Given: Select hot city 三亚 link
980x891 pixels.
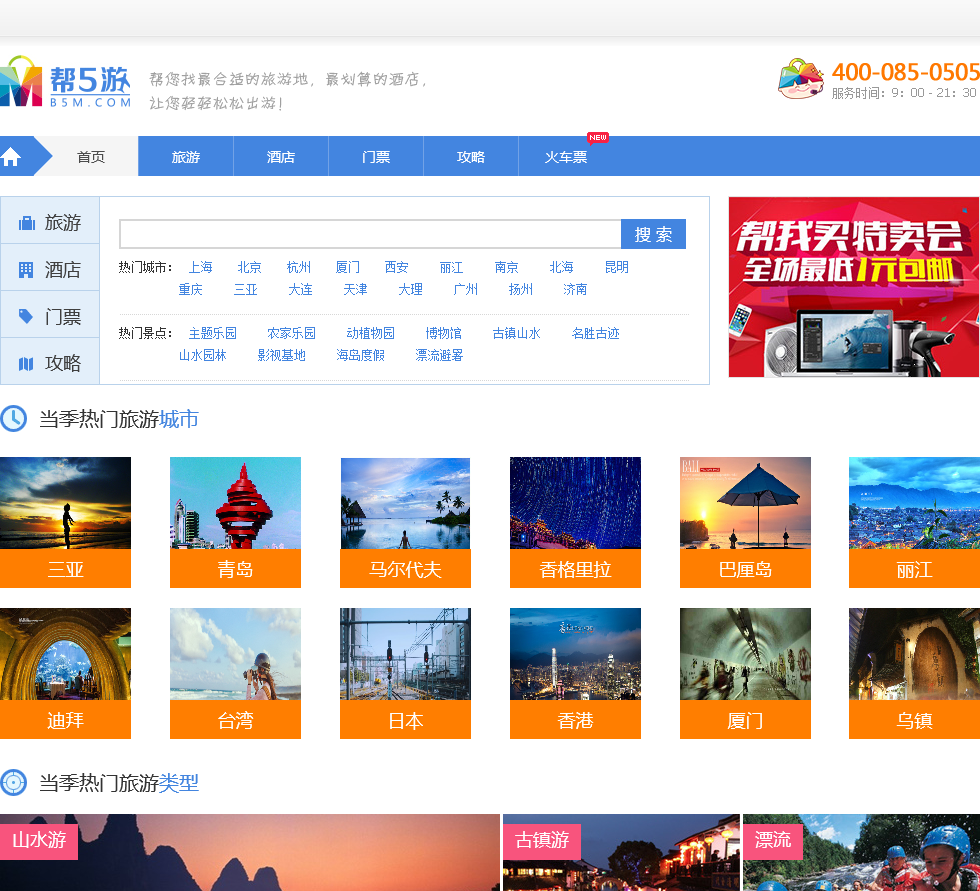Looking at the screenshot, I should 246,289.
